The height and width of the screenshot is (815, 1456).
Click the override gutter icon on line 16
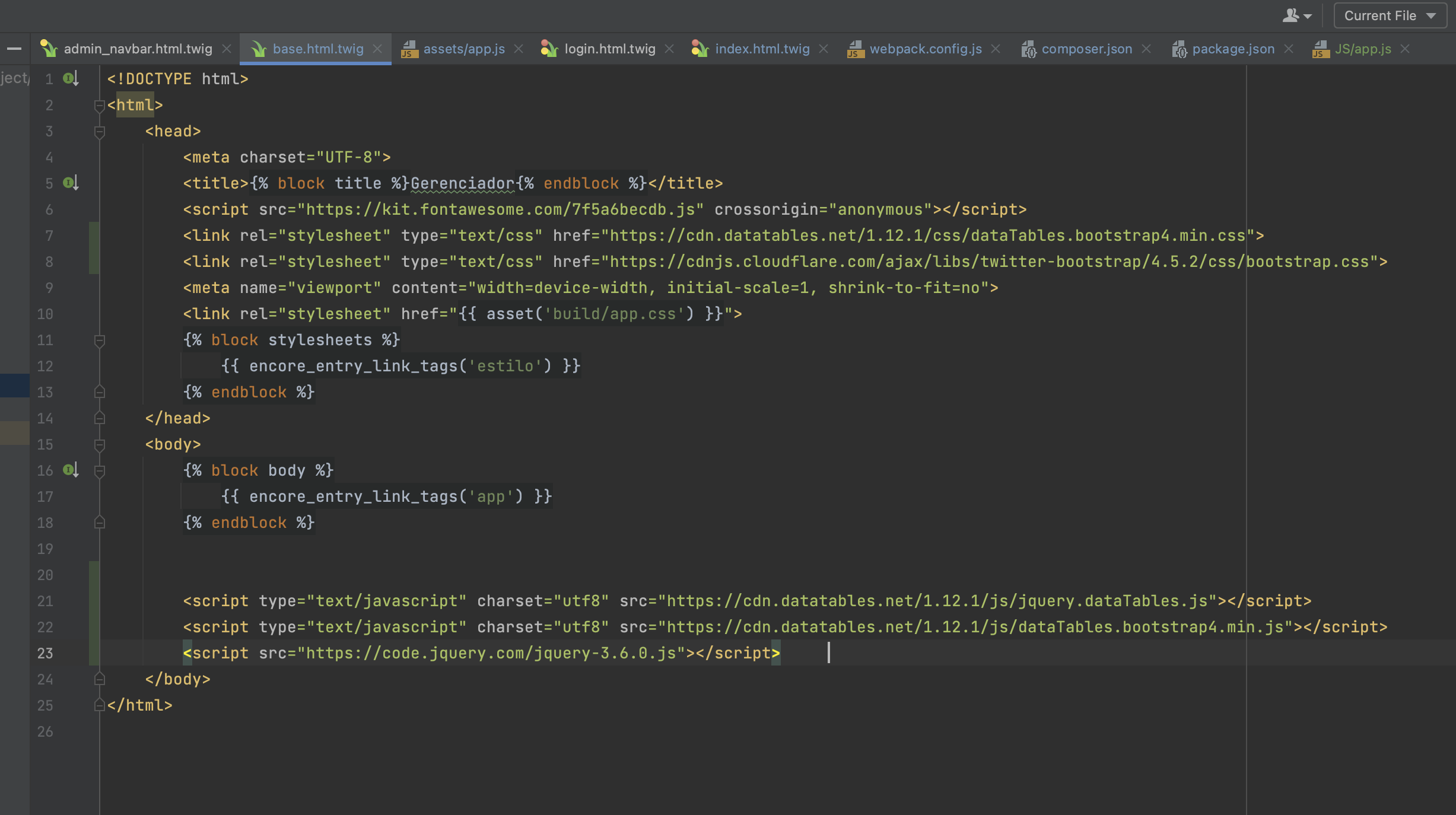coord(71,470)
